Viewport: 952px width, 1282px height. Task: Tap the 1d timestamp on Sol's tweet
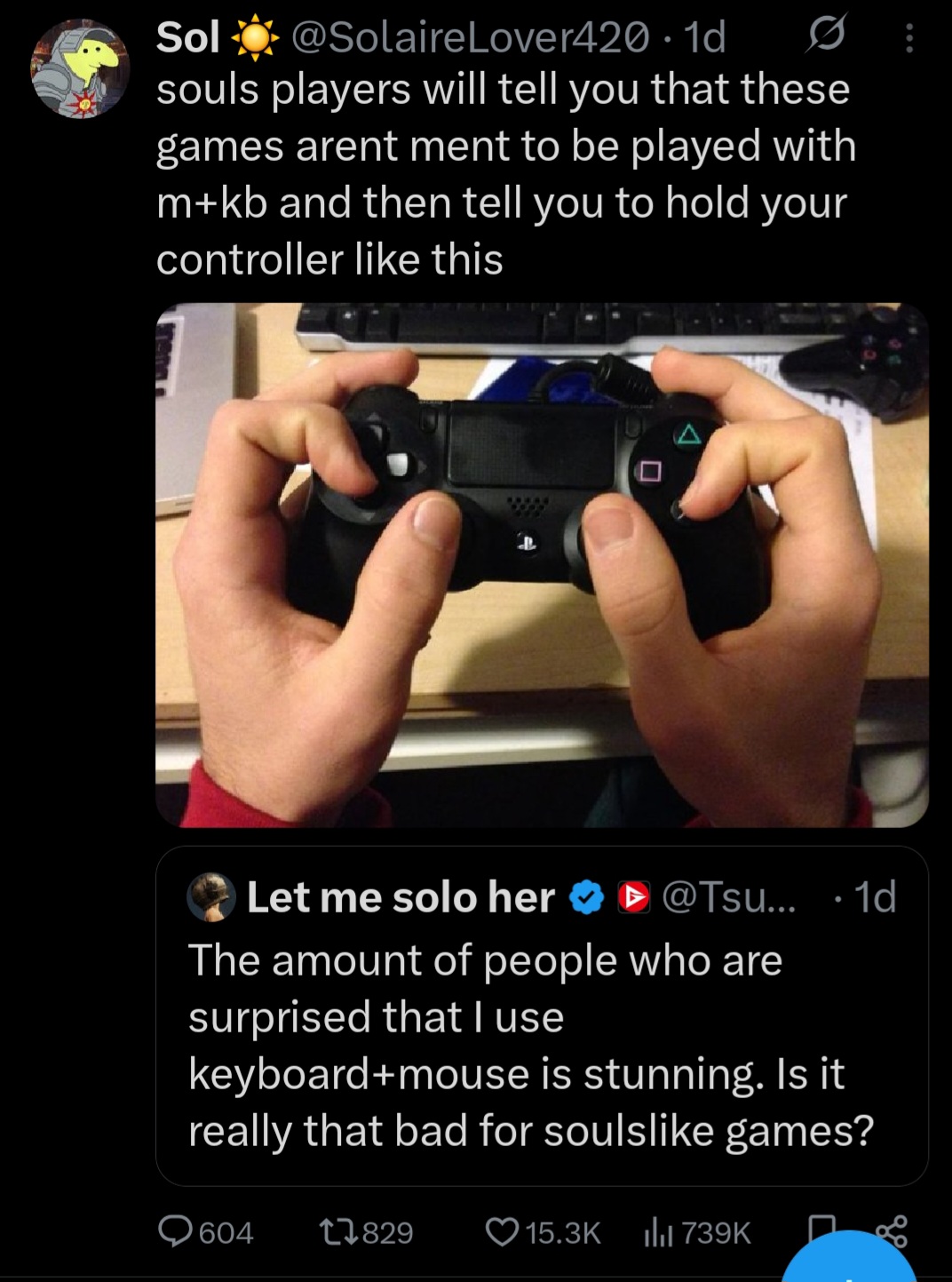tap(706, 37)
